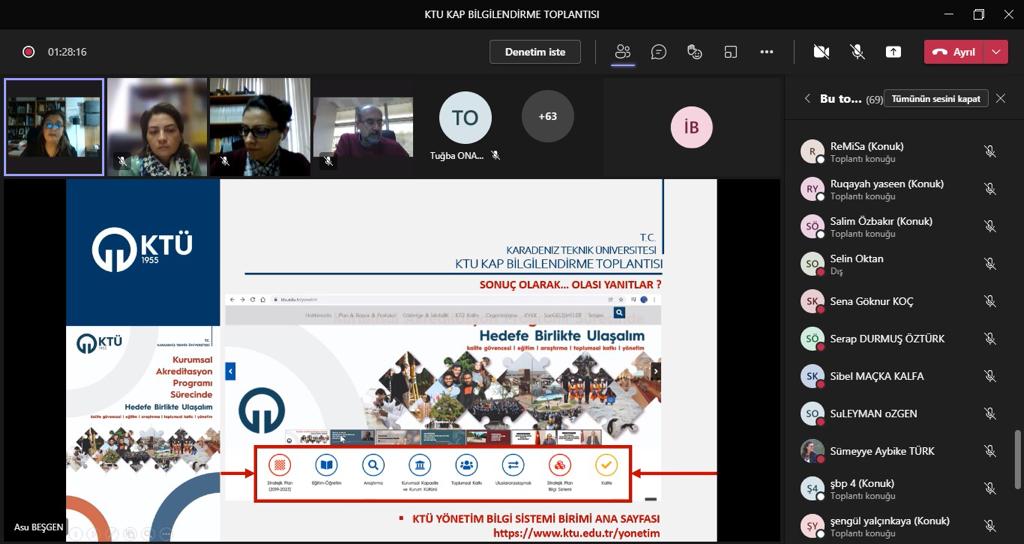
Task: Click Stratejik Plan icon in shared slide
Action: point(280,465)
